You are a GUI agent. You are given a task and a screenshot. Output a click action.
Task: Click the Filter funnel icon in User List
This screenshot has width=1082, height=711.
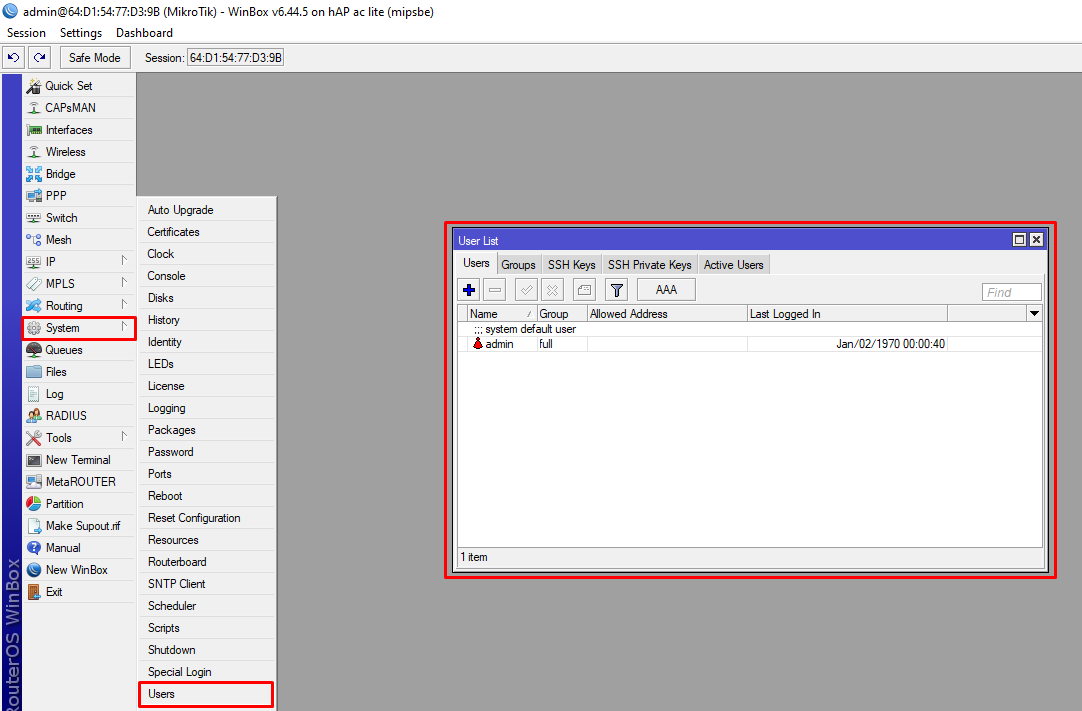tap(617, 290)
